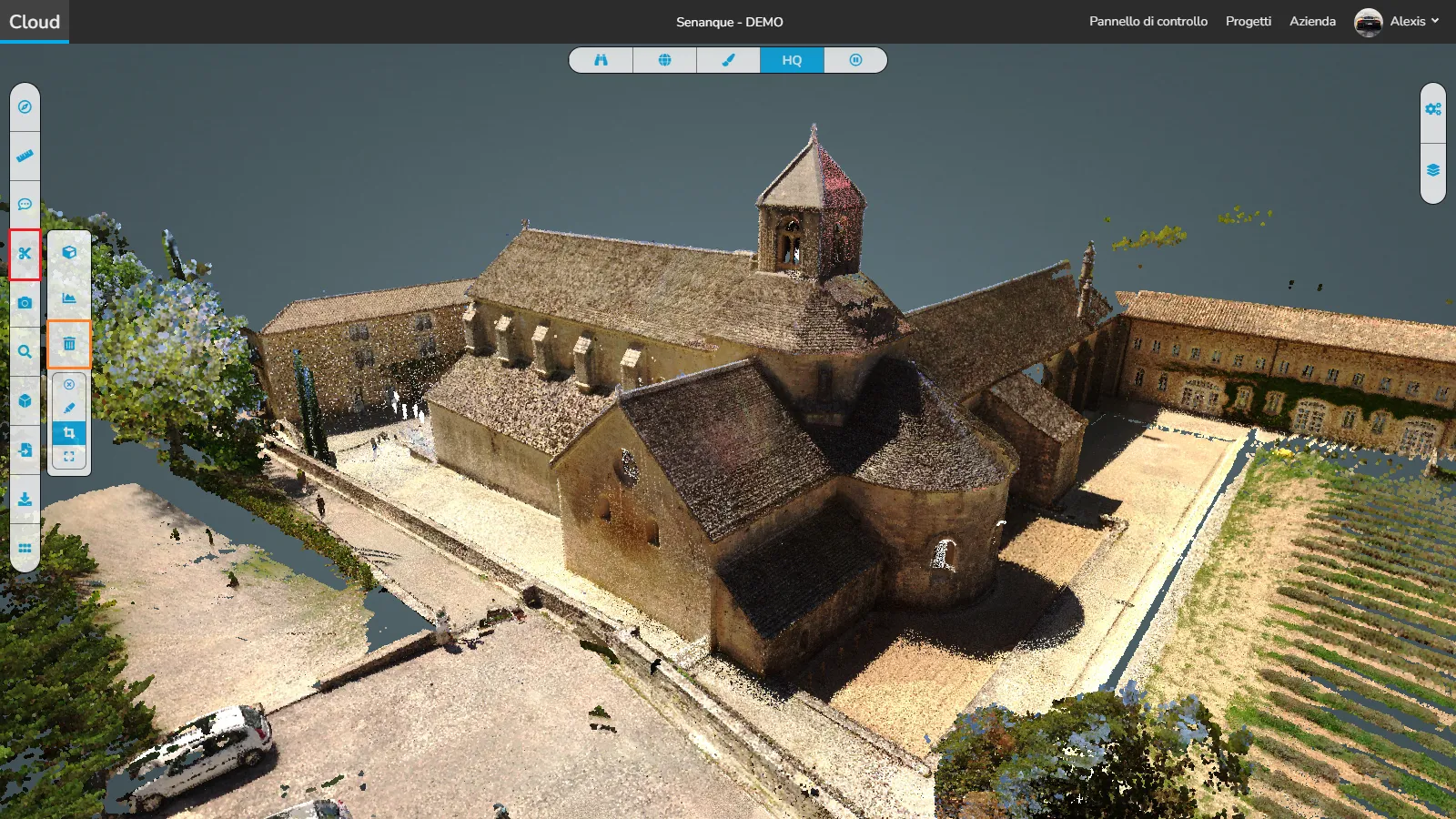The image size is (1456, 819).
Task: Select the highlighter marker icon
Action: (x=69, y=409)
